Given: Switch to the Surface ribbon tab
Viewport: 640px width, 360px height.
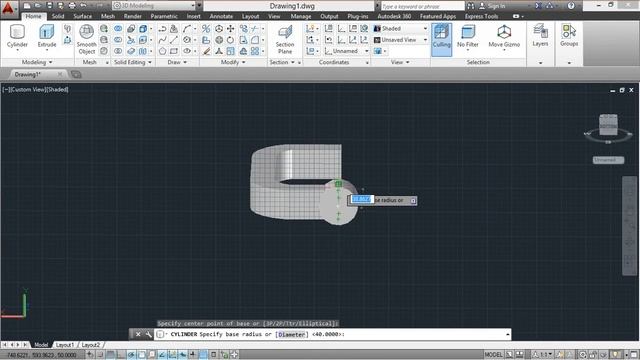Looking at the screenshot, I should tap(82, 16).
